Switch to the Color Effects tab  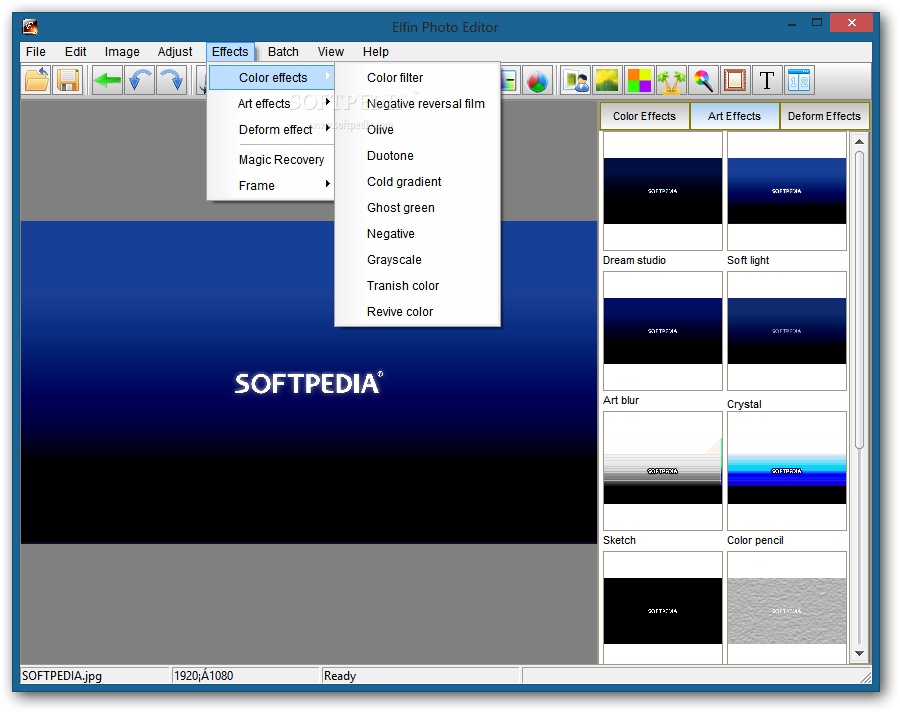tap(645, 116)
